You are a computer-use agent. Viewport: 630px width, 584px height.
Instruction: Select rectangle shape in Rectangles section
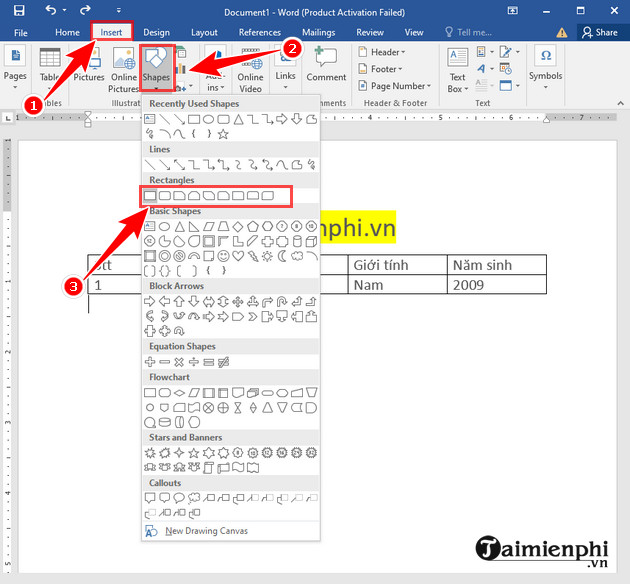coord(150,196)
